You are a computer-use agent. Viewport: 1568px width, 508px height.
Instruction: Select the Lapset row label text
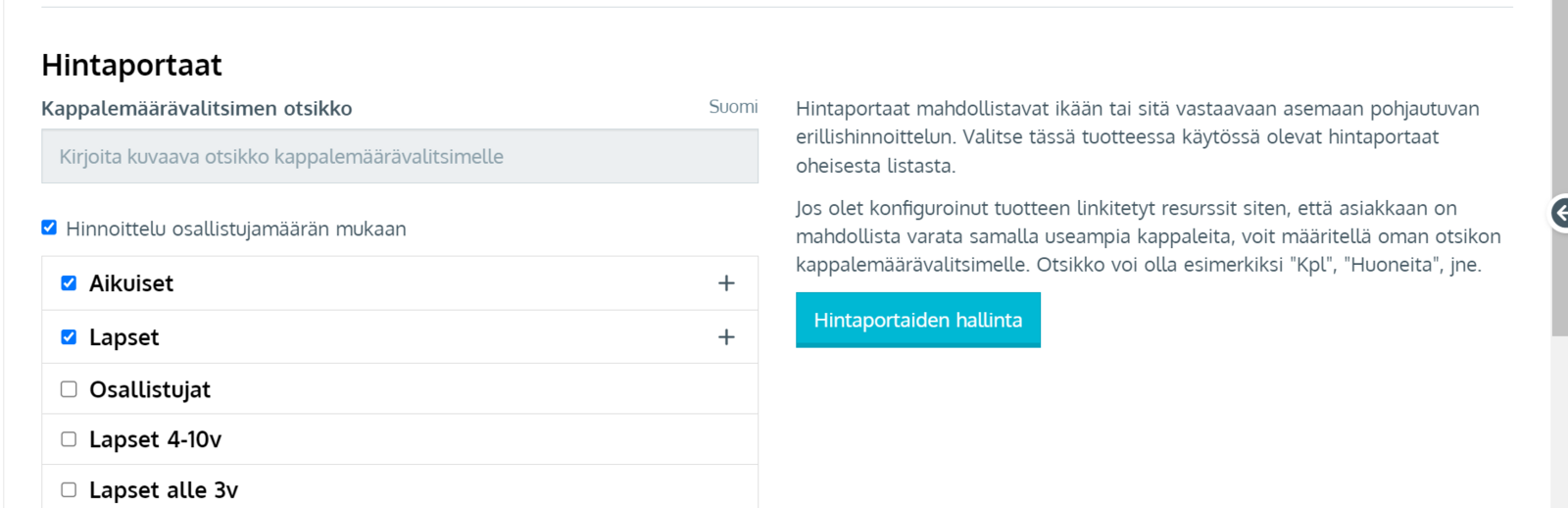[x=124, y=337]
